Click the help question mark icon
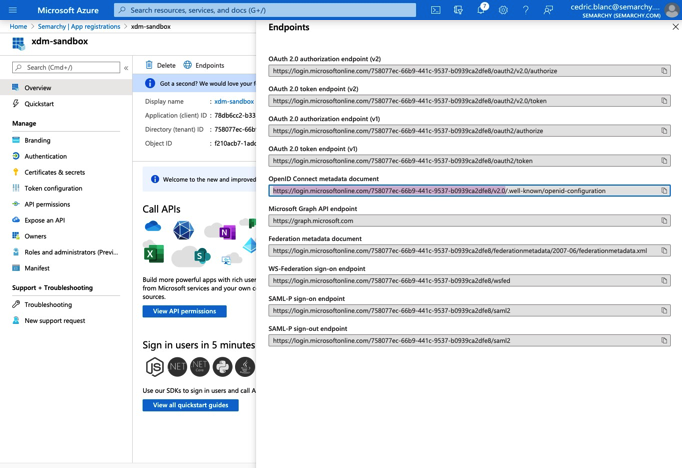The image size is (682, 468). click(x=526, y=10)
